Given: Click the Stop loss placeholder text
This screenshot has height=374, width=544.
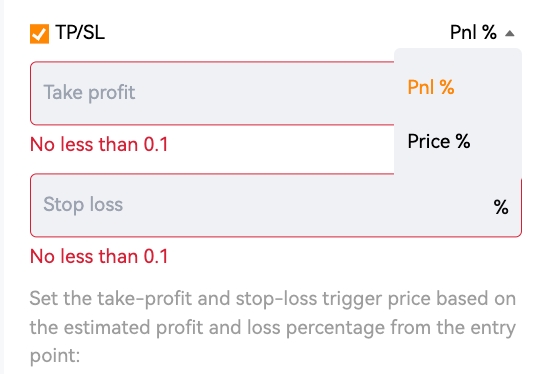Looking at the screenshot, I should pyautogui.click(x=83, y=204).
